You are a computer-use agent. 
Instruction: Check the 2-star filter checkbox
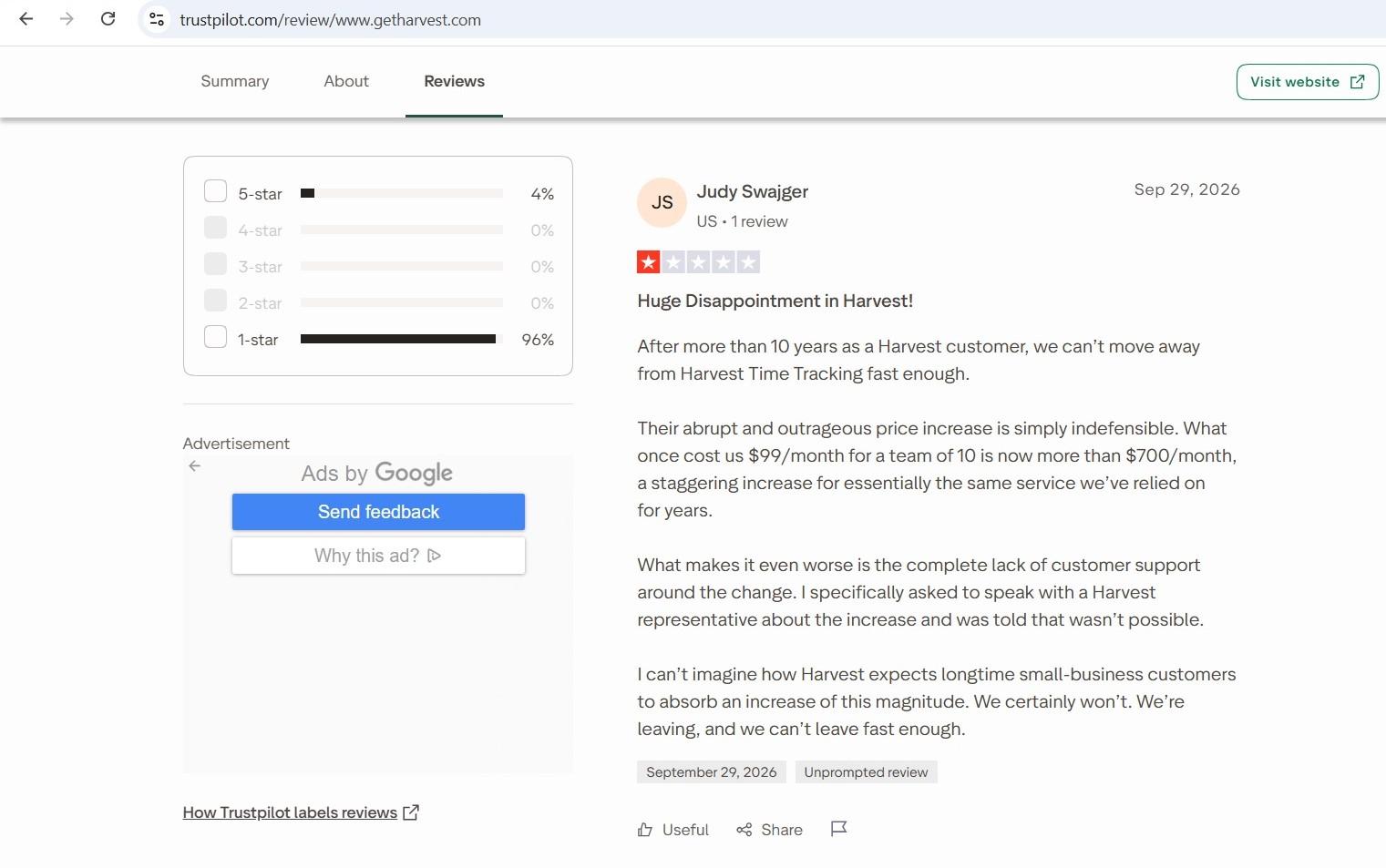click(x=215, y=301)
